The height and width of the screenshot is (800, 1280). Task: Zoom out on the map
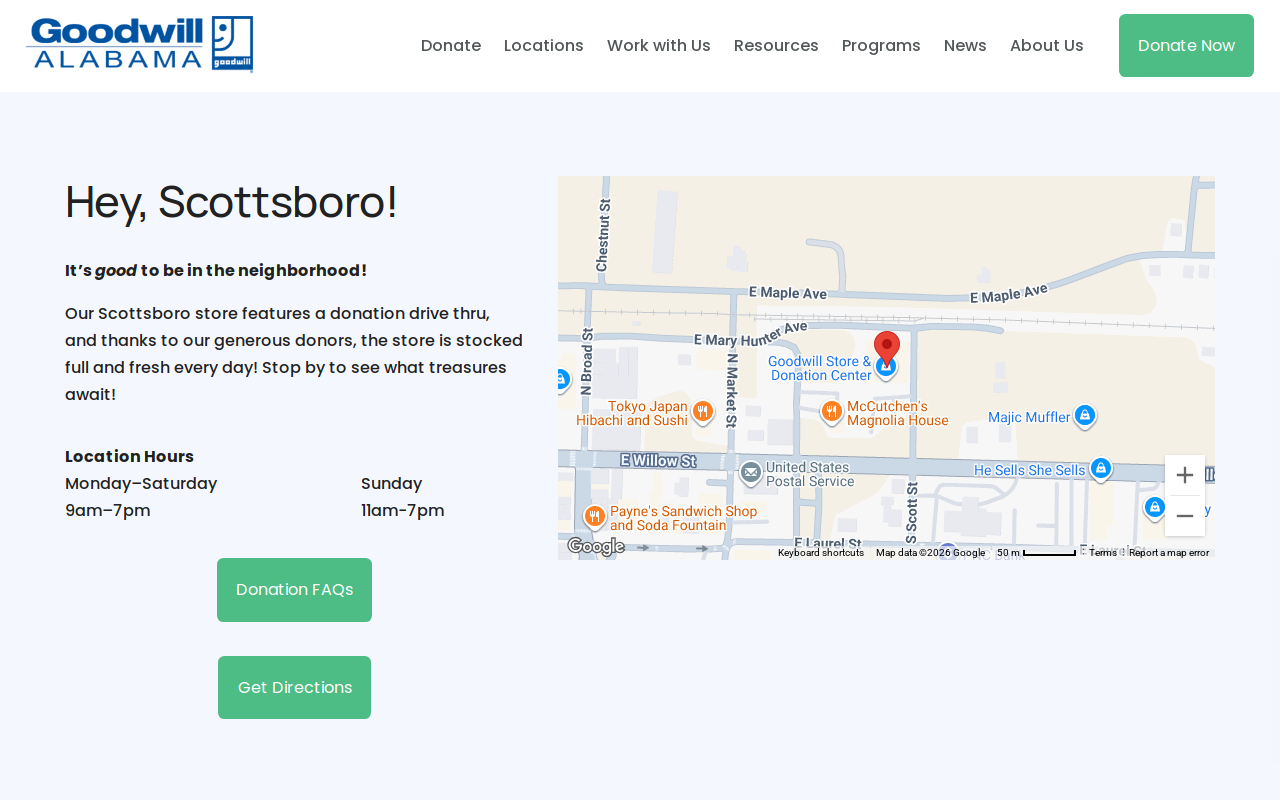pyautogui.click(x=1185, y=516)
